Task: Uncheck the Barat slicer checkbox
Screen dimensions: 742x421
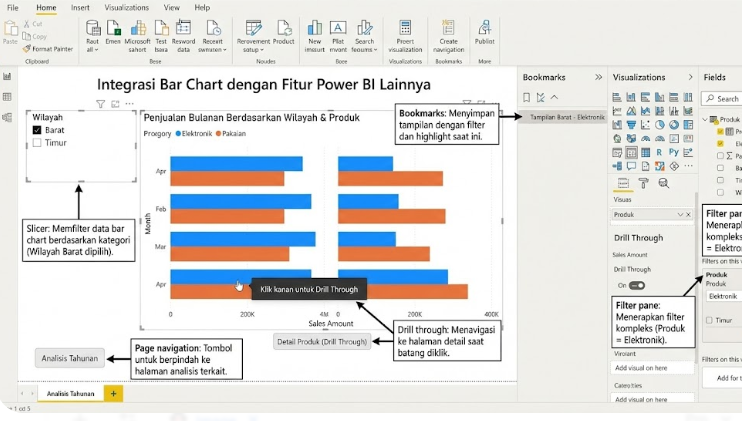Action: pos(37,130)
